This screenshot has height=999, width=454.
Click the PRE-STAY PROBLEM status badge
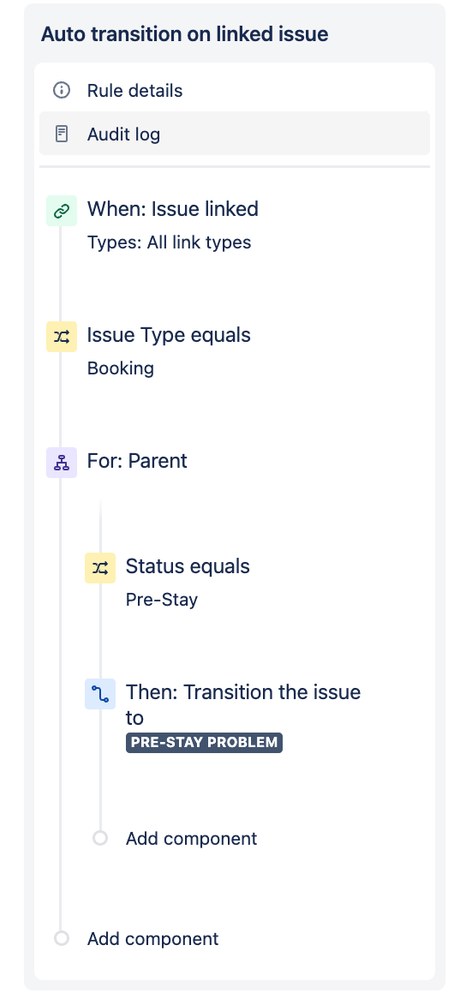tap(204, 742)
